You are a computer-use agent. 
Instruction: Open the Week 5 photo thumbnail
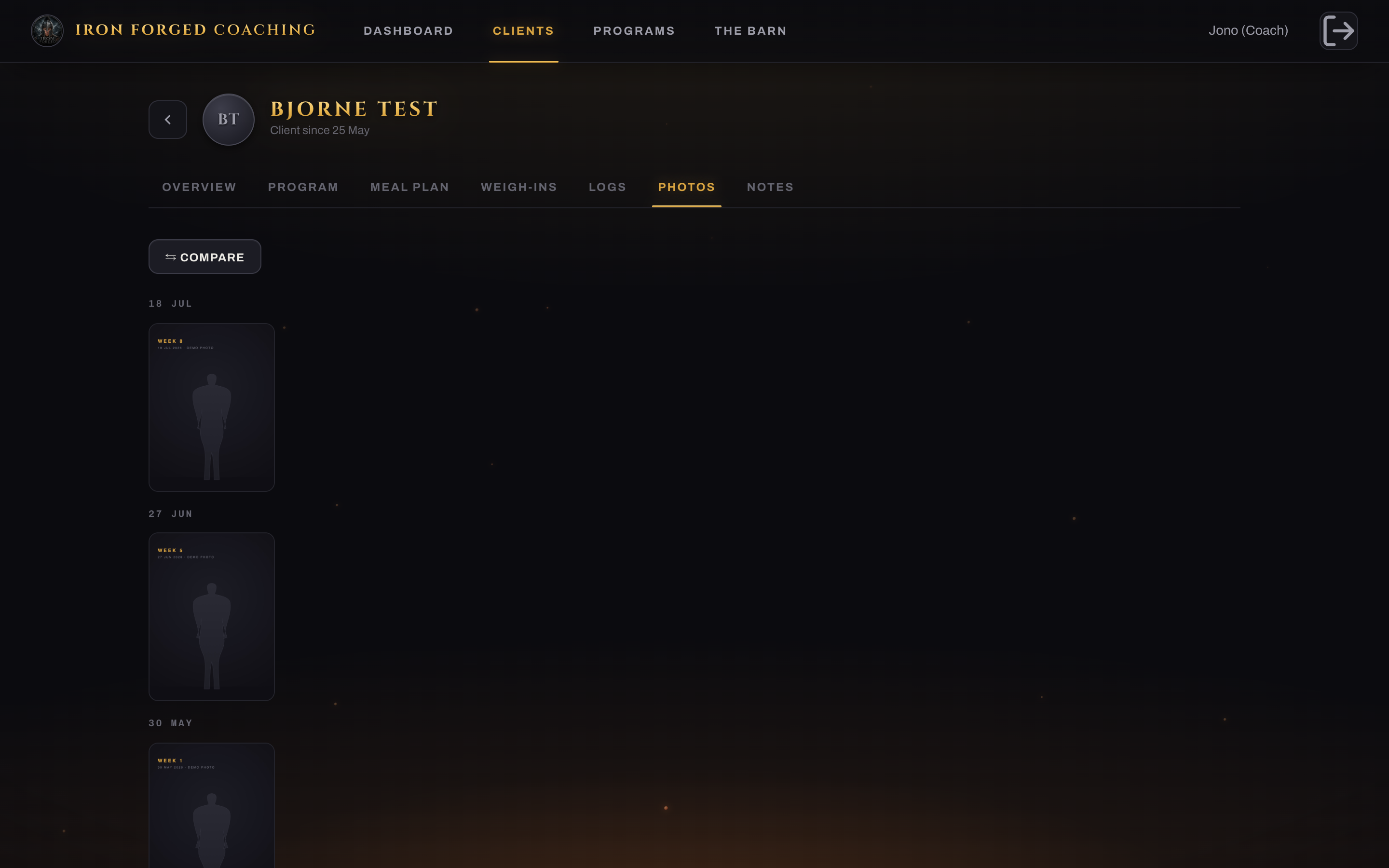[x=212, y=617]
